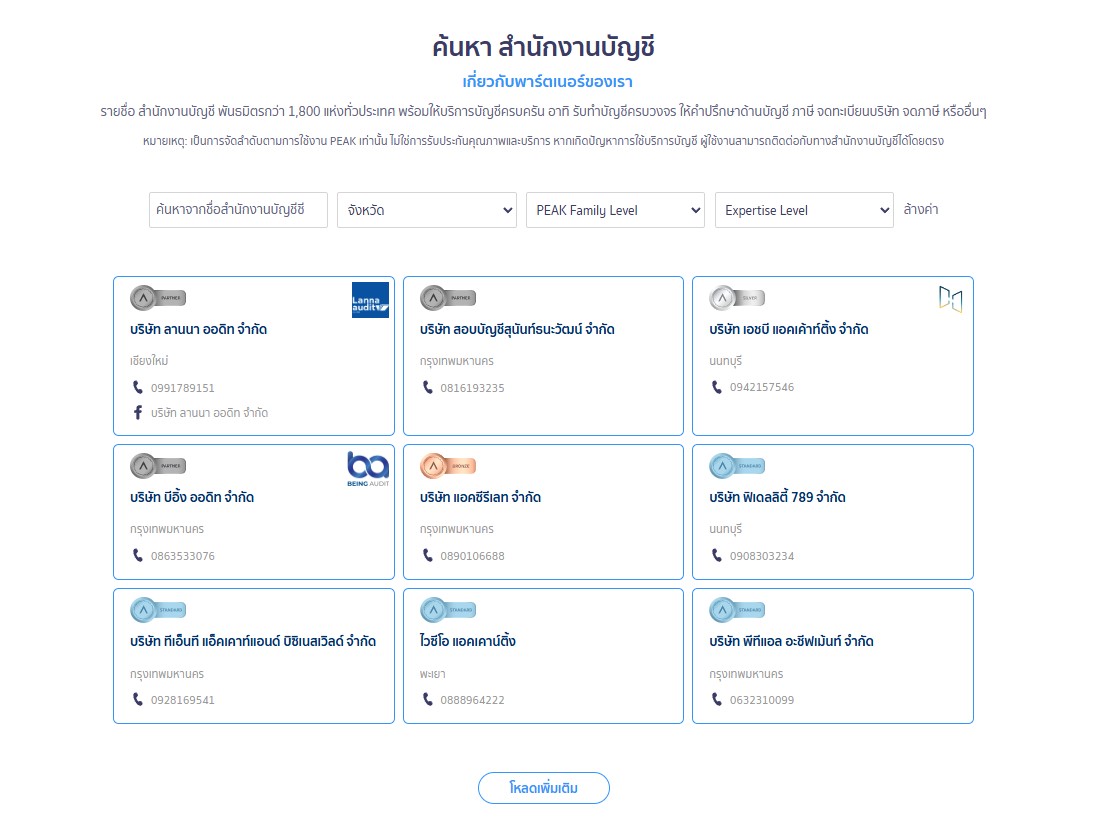Click phone number 0888964222
This screenshot has width=1118, height=834.
coord(472,700)
